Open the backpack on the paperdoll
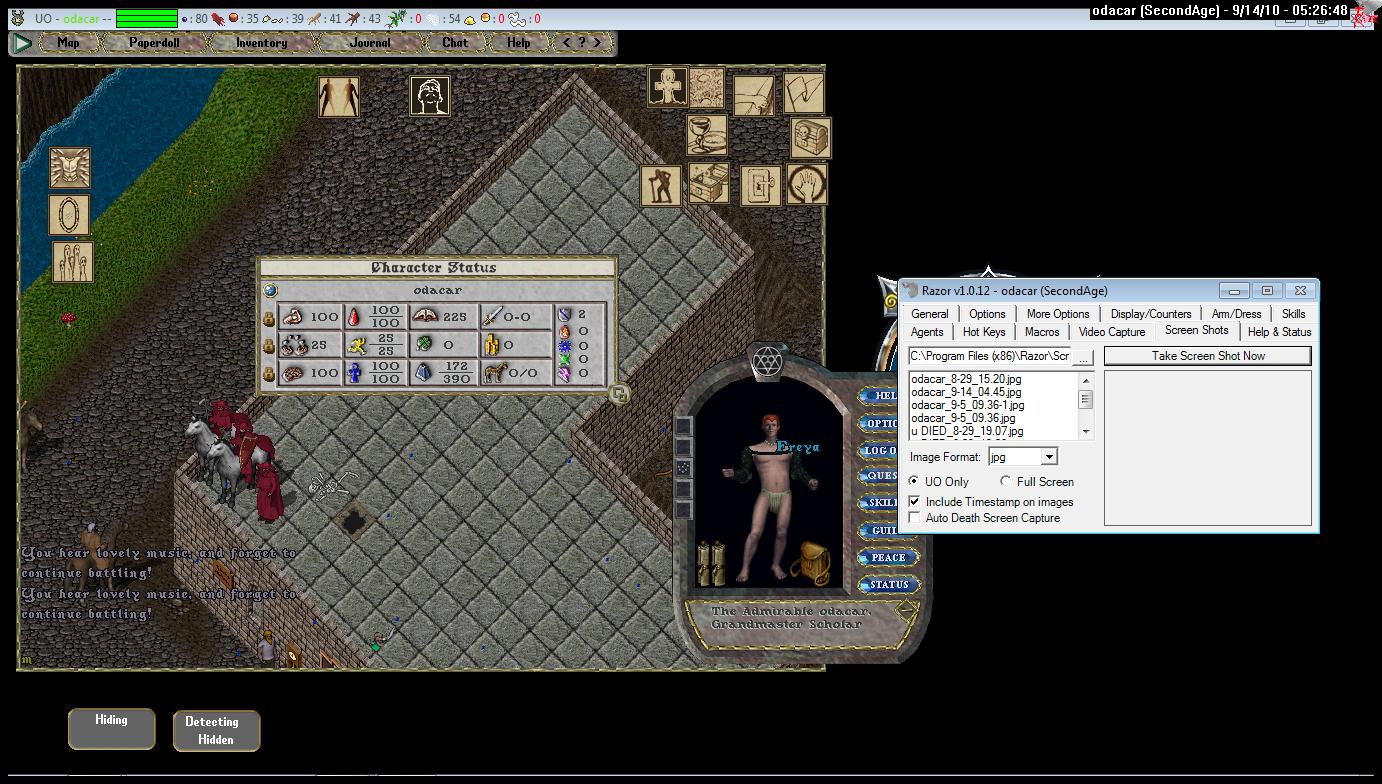 (x=810, y=563)
